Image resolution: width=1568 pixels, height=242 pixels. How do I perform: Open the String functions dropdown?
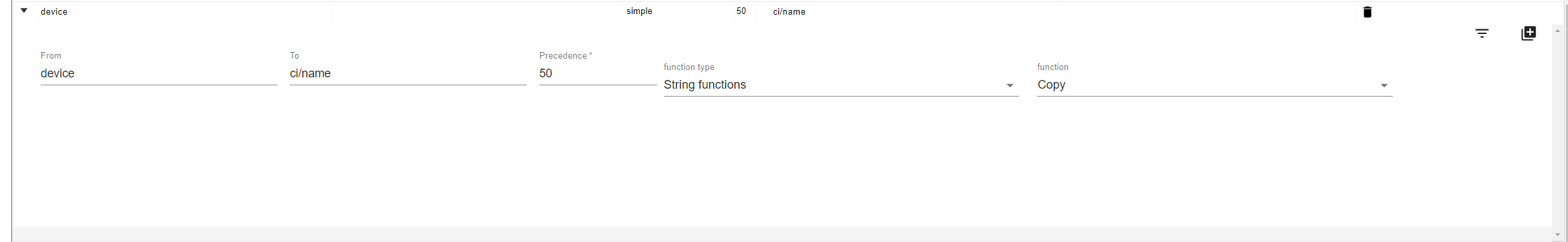pos(840,85)
